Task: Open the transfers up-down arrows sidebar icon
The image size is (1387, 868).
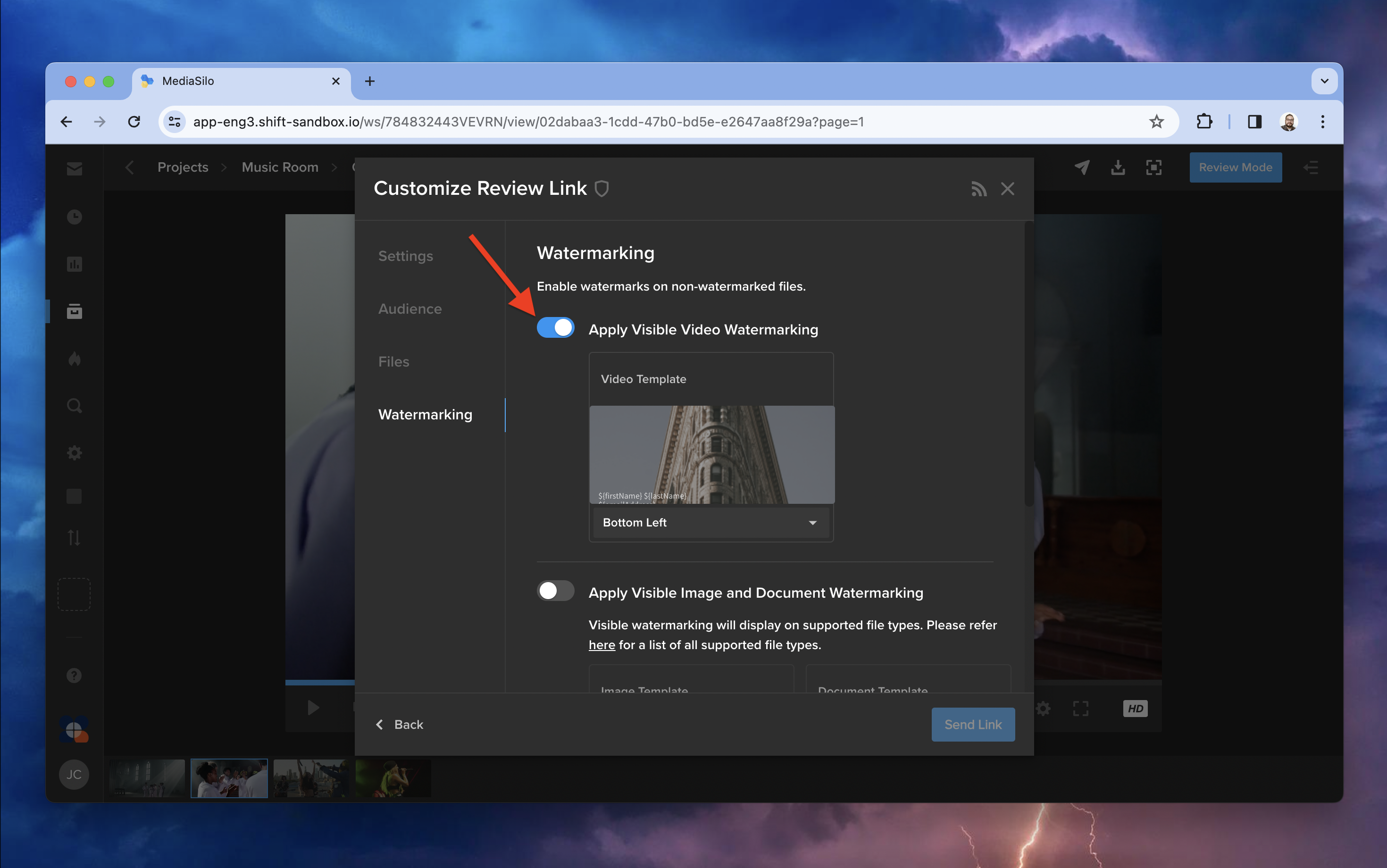Action: (x=74, y=538)
